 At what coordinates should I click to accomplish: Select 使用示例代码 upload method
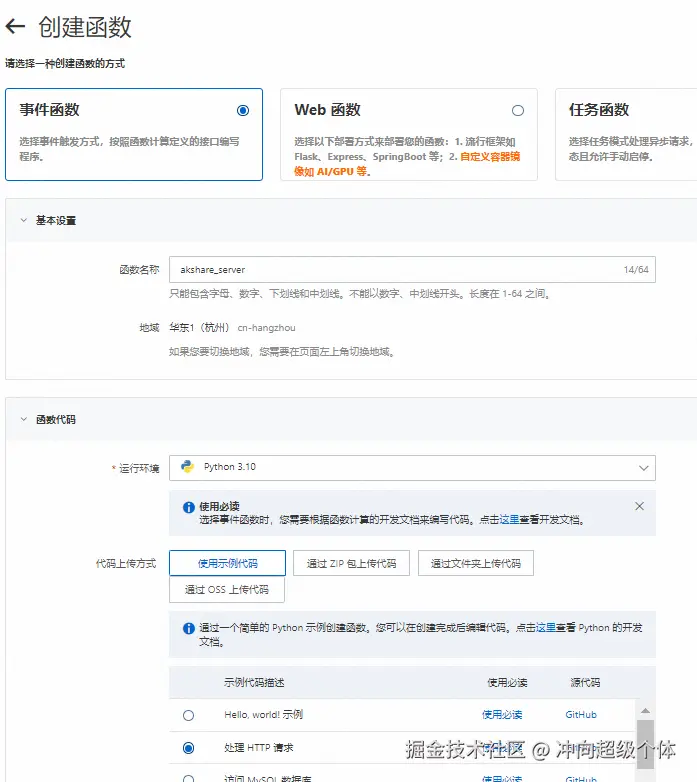pos(227,563)
